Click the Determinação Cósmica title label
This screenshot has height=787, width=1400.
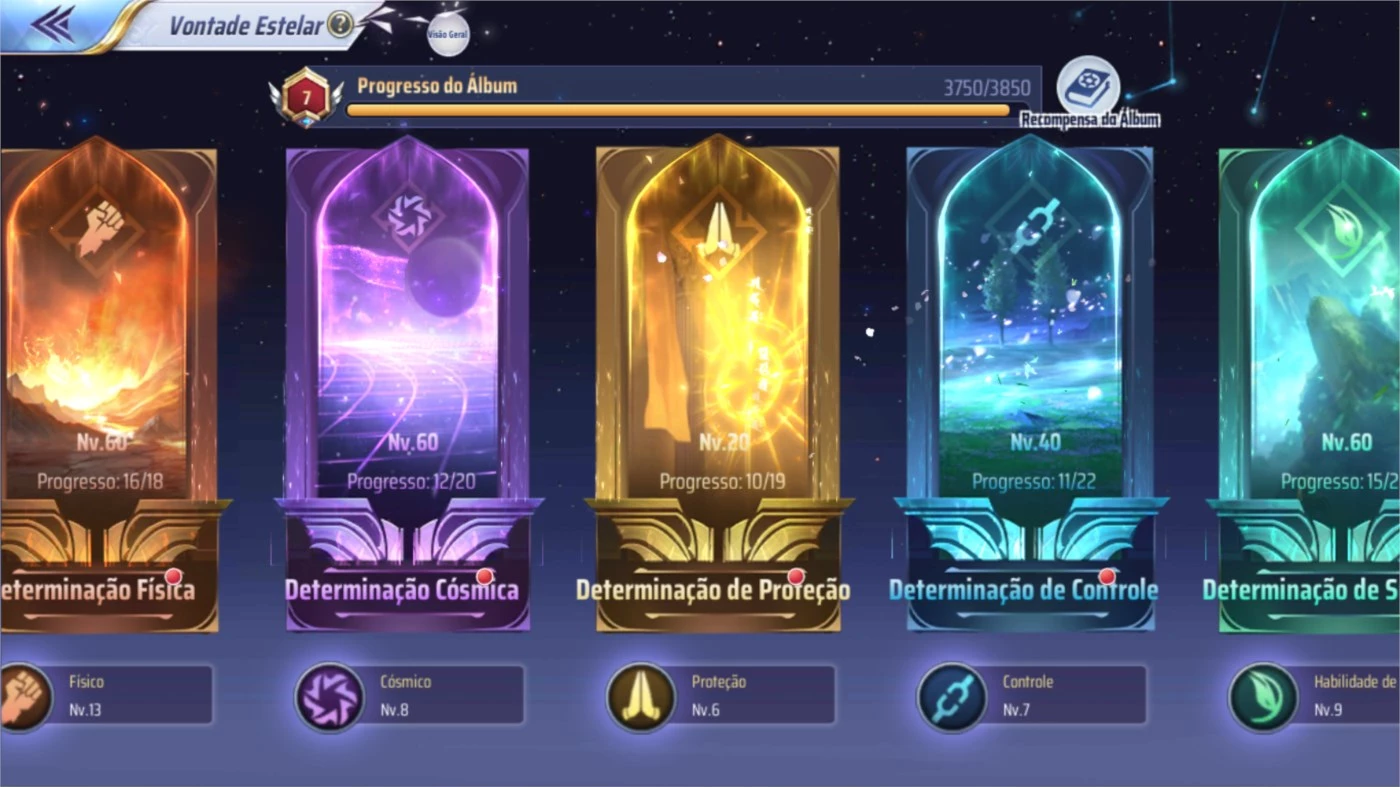[402, 590]
